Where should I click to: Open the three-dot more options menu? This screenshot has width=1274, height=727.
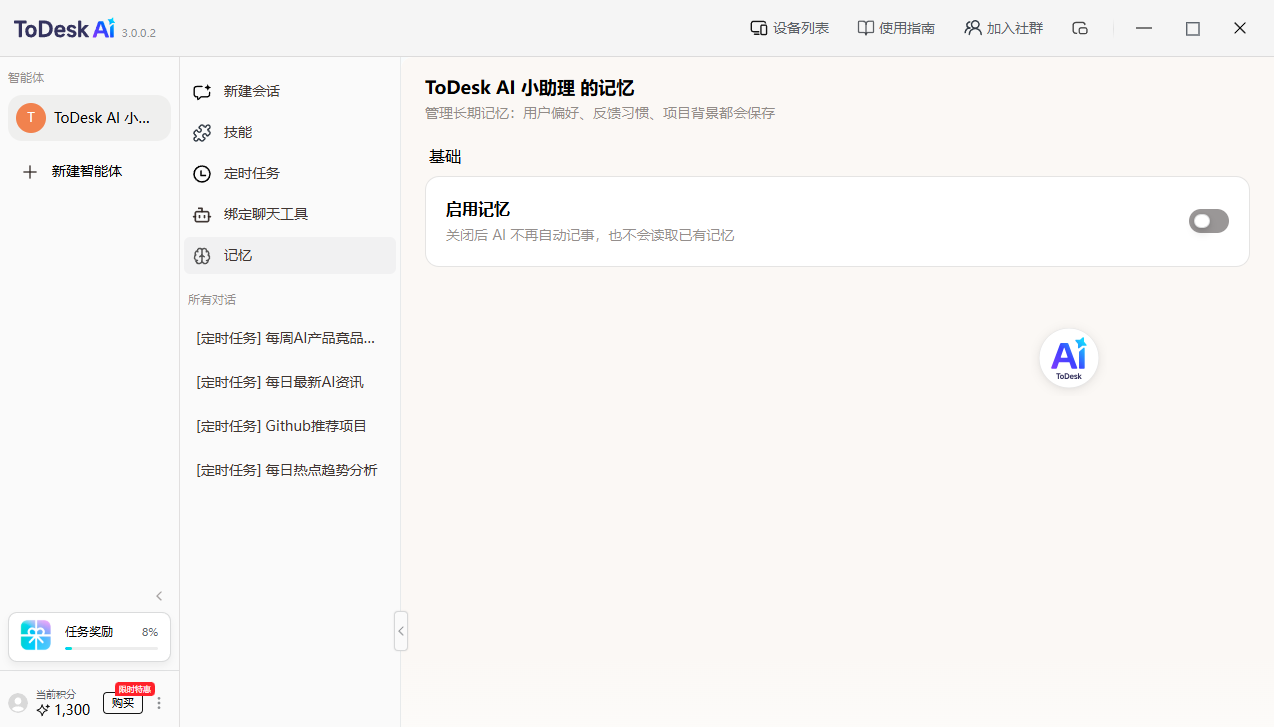click(158, 703)
